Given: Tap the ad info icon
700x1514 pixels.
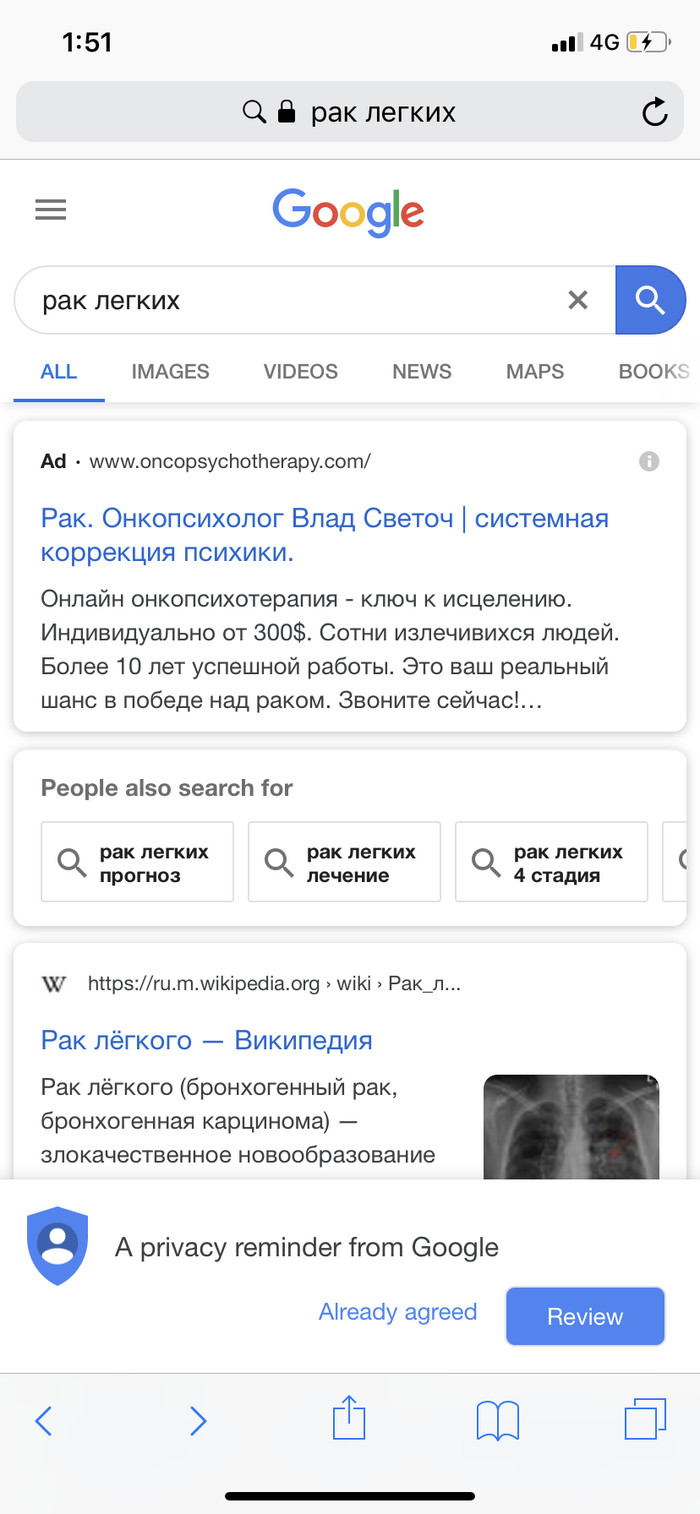Looking at the screenshot, I should [649, 461].
